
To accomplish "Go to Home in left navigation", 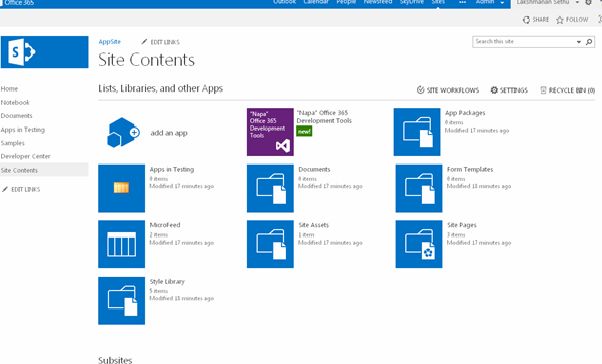I will (9, 89).
